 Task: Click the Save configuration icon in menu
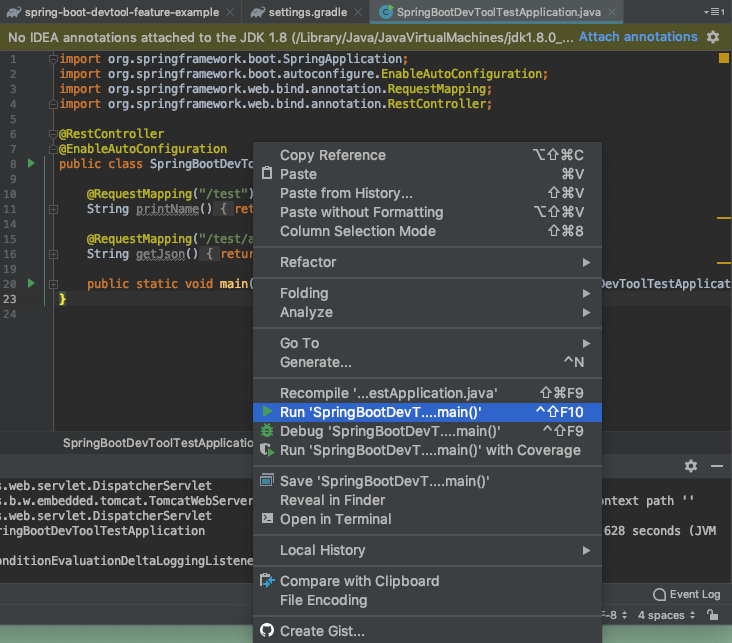267,480
